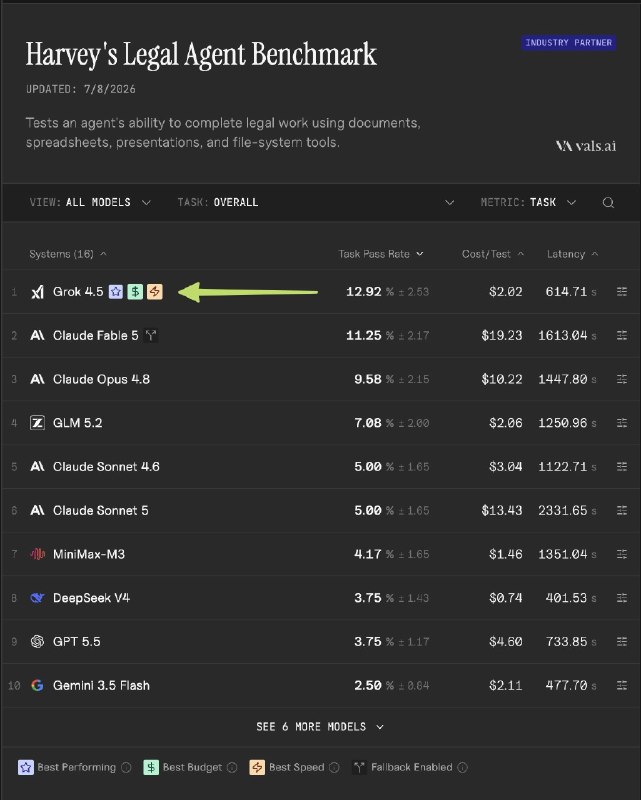This screenshot has width=641, height=800.
Task: Click the Fallback Enabled legend label
Action: [412, 767]
